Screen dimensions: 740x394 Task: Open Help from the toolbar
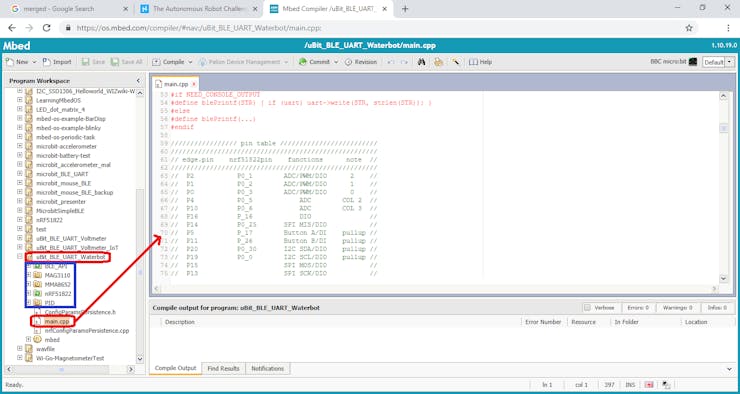(x=480, y=62)
